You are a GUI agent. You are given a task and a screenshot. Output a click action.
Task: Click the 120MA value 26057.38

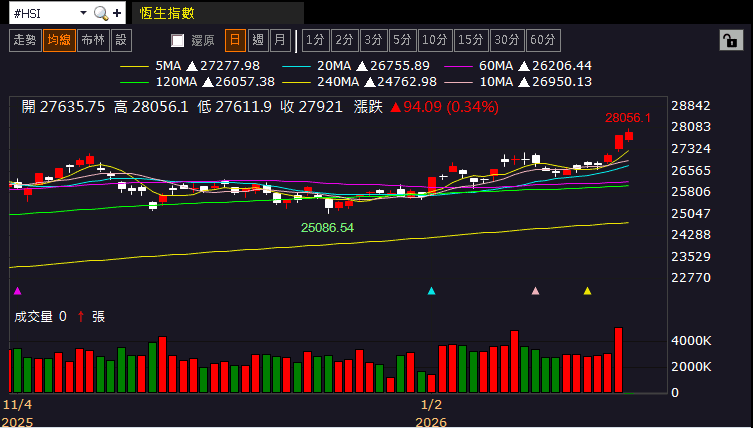(245, 82)
